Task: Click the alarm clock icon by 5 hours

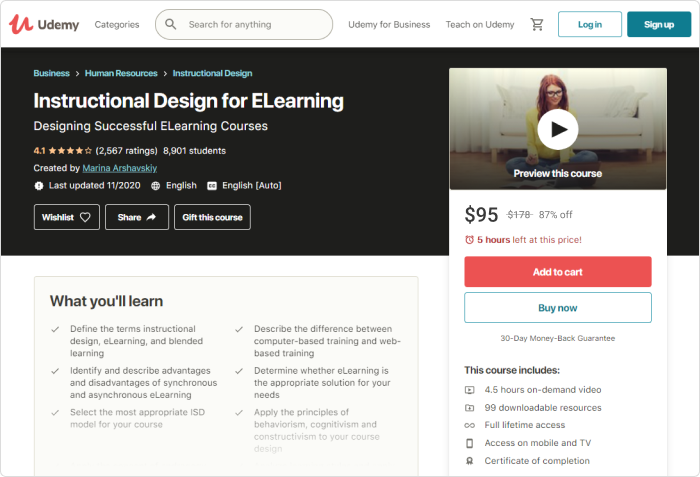Action: 469,240
